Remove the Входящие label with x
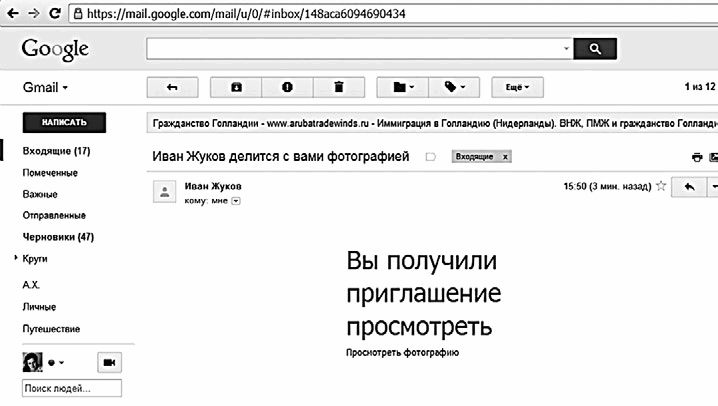Viewport: 718px width, 406px height. point(505,157)
